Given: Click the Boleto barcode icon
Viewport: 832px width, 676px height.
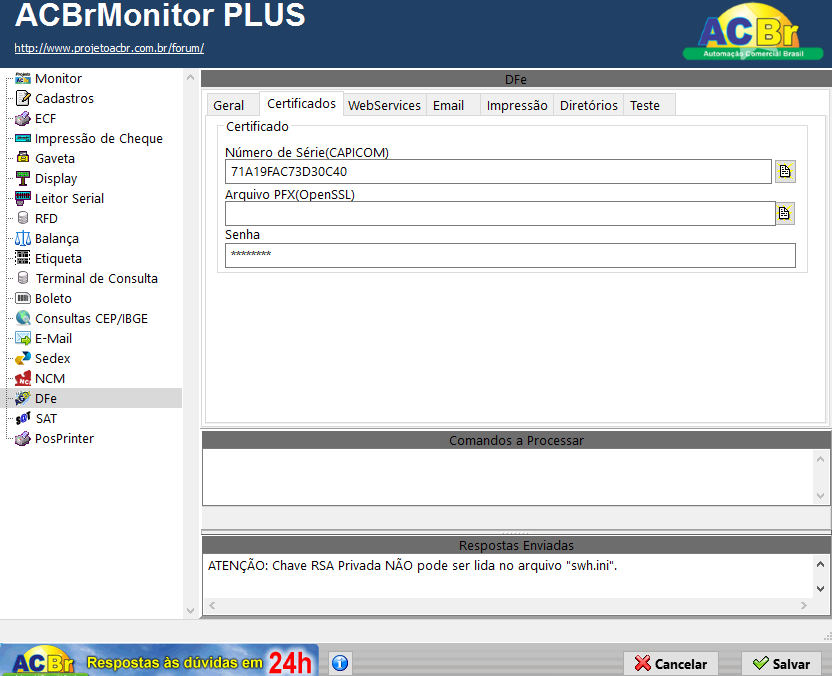Looking at the screenshot, I should click(x=23, y=298).
